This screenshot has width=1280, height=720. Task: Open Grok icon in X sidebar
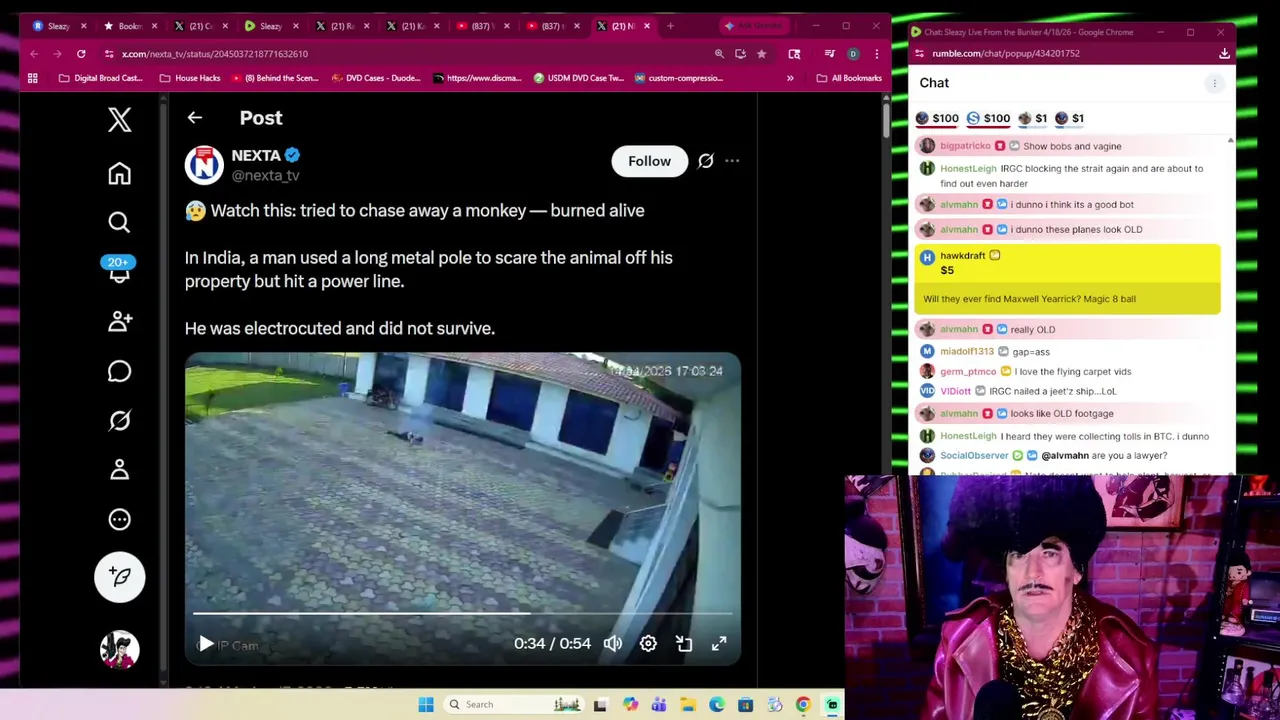click(119, 421)
